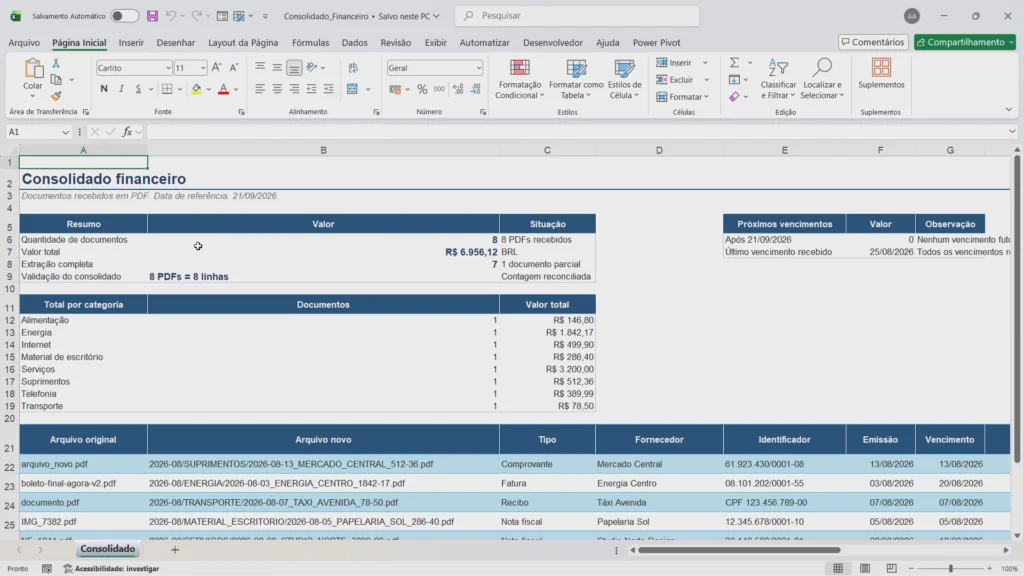The height and width of the screenshot is (576, 1024).
Task: Open Formatar como Tabela
Action: (576, 79)
